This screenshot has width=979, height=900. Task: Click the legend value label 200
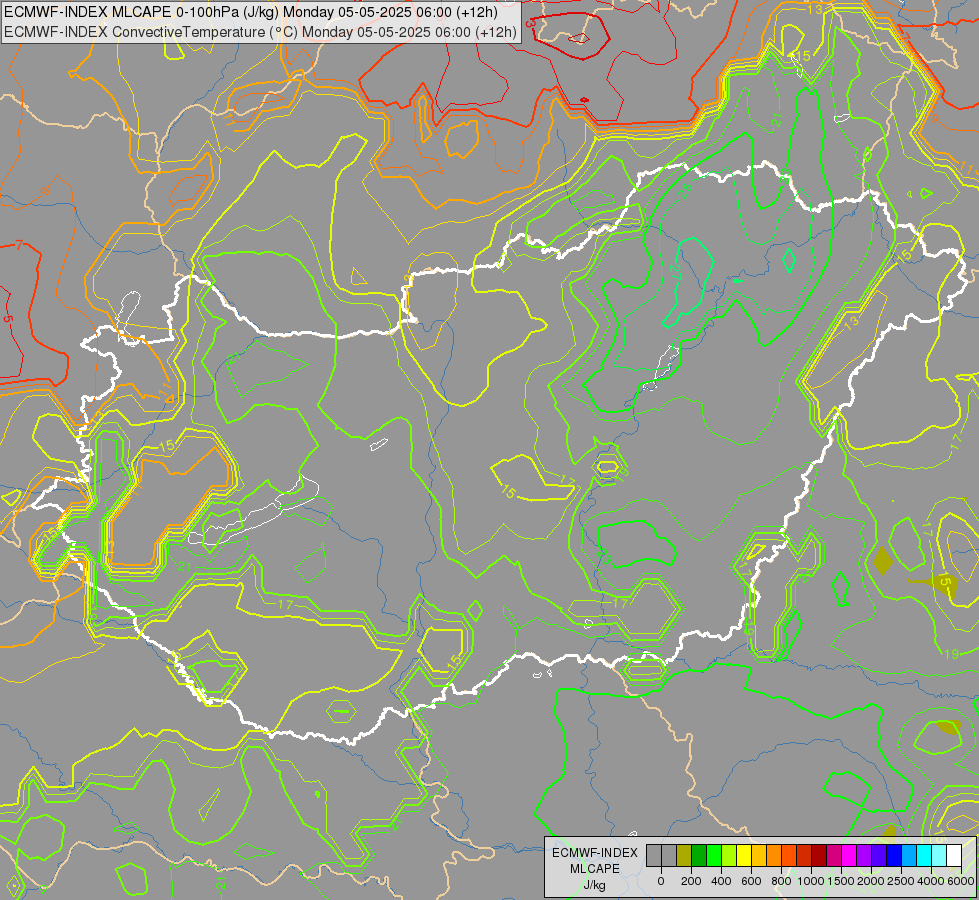(x=691, y=881)
